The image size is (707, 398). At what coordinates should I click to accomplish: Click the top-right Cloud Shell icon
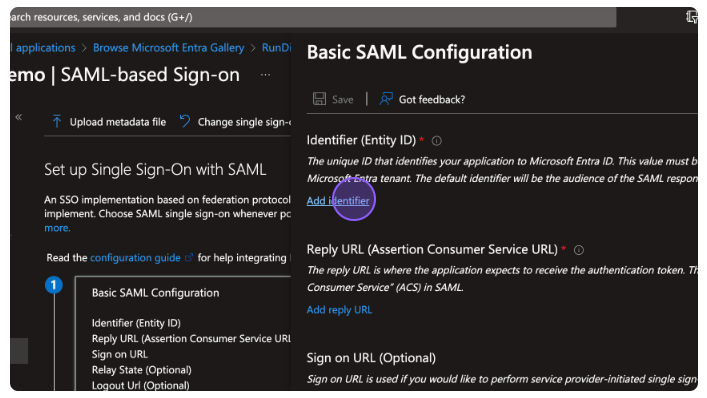click(692, 17)
